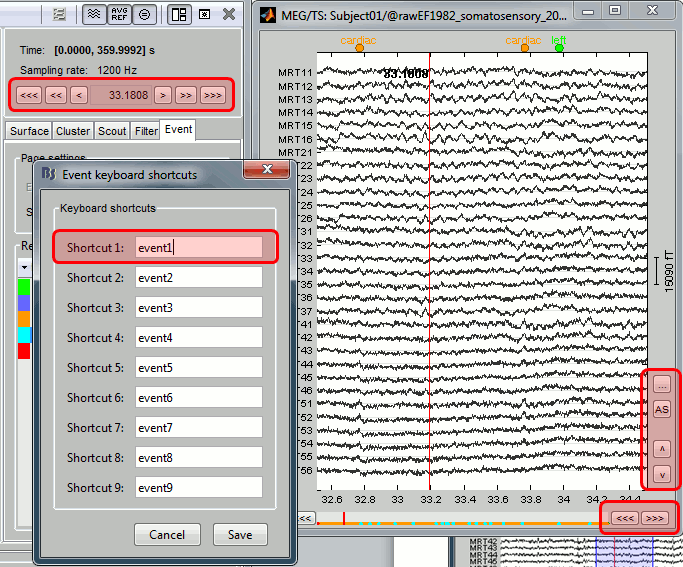Cancel the keyboard shortcuts dialog
Viewport: 683px width, 567px height.
coord(167,535)
